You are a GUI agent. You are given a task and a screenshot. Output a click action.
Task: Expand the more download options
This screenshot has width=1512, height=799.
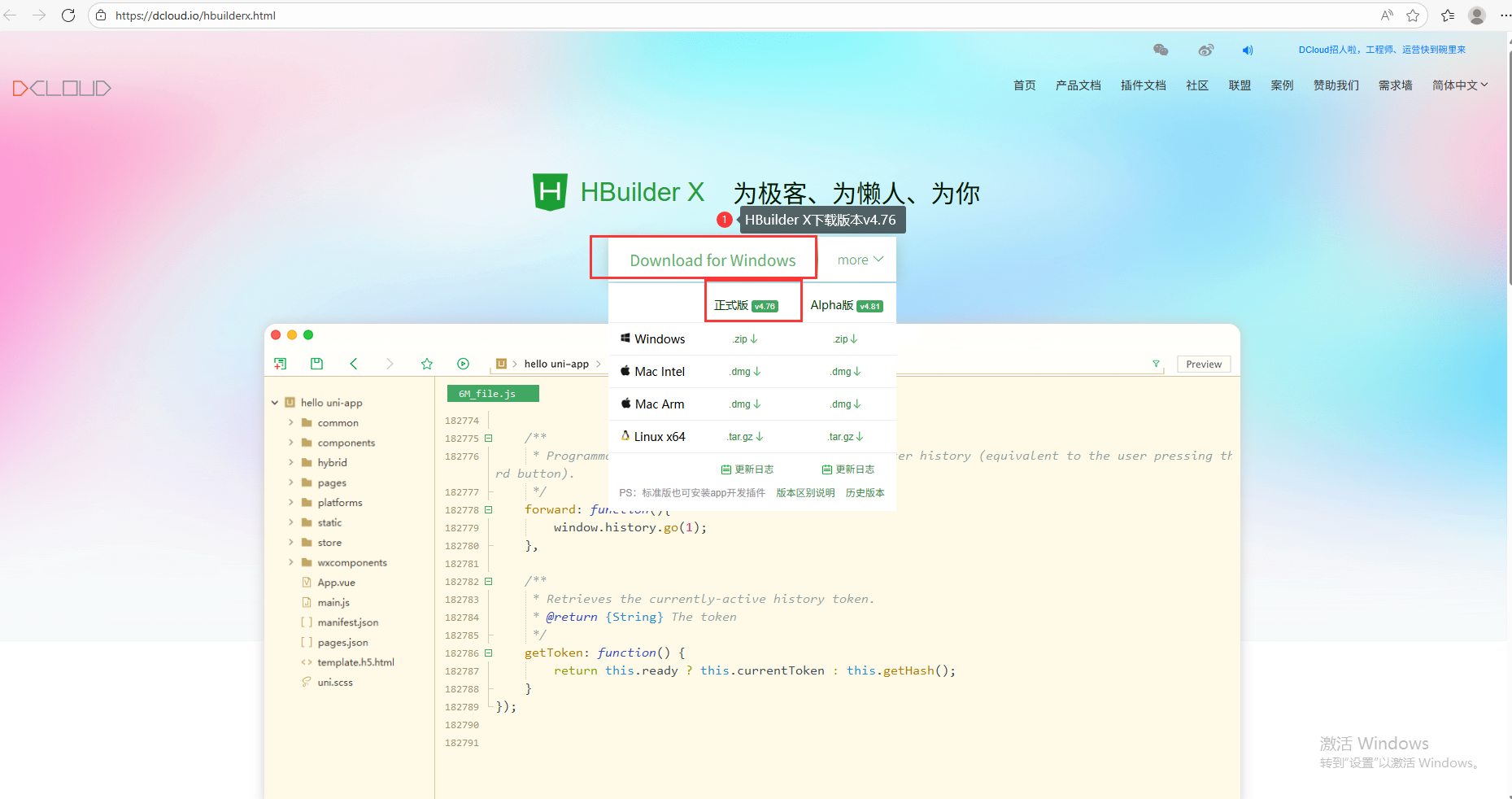point(860,260)
